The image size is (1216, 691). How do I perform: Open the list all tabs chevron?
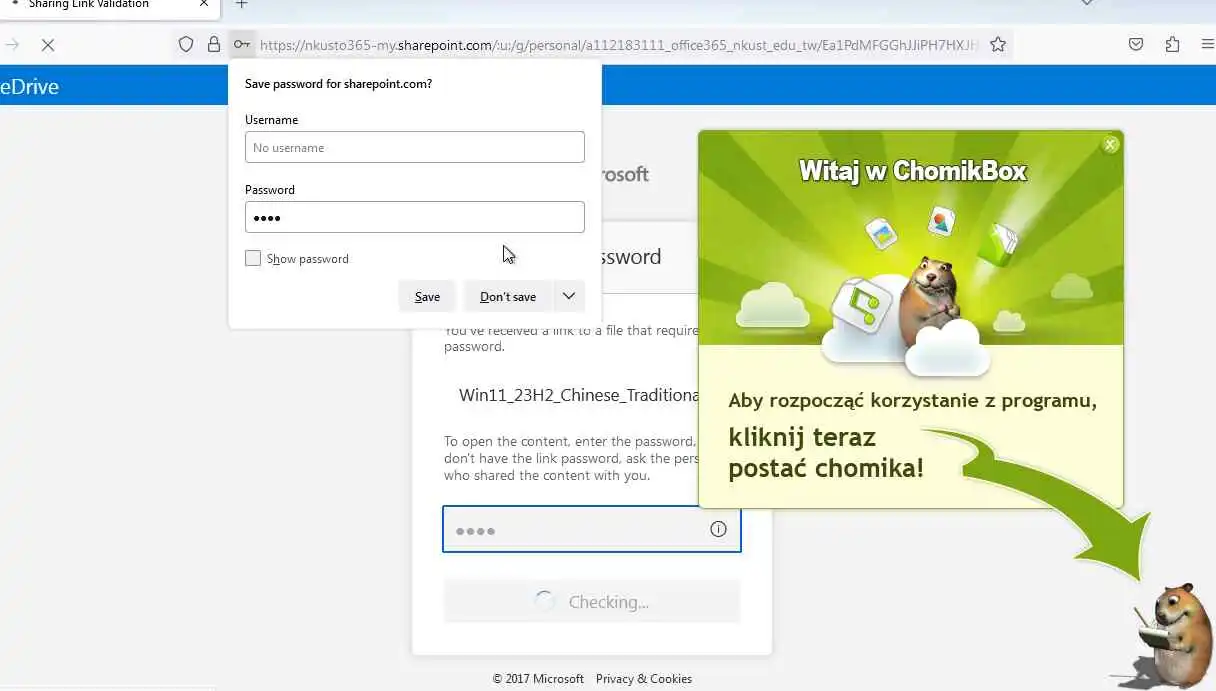point(1087,3)
